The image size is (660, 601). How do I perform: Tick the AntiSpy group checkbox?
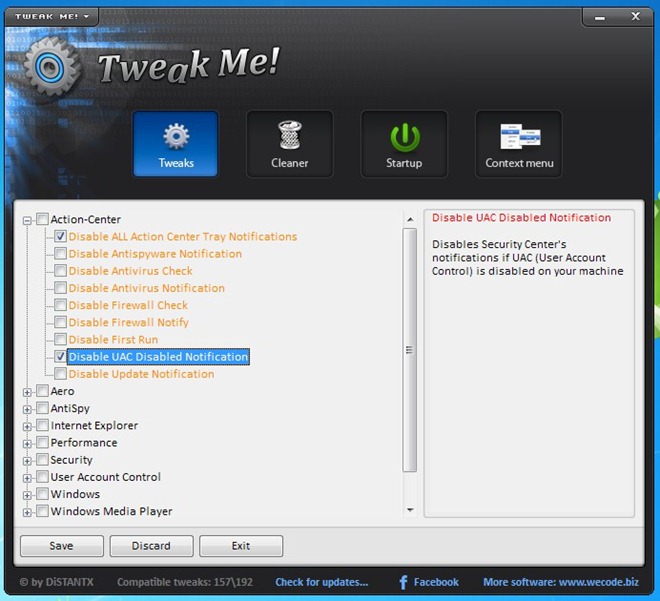42,408
